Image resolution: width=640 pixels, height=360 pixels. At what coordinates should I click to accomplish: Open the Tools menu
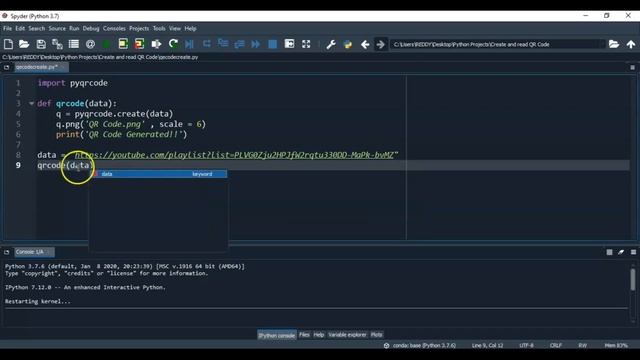(159, 29)
